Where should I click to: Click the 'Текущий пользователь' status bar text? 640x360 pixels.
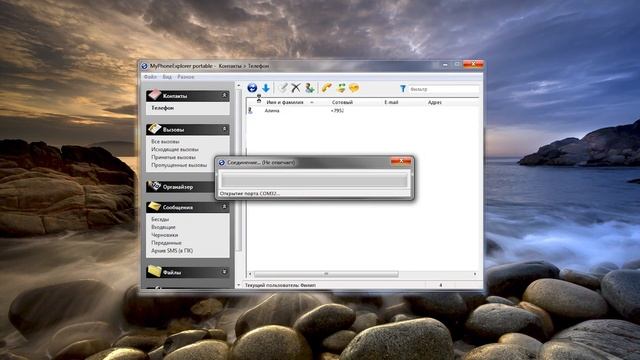point(280,285)
